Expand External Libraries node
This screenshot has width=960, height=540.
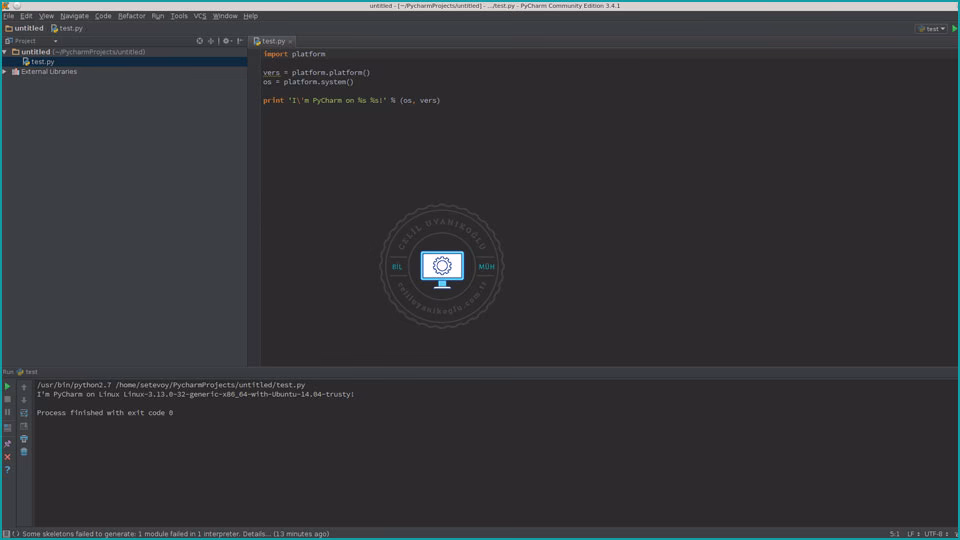[x=5, y=72]
